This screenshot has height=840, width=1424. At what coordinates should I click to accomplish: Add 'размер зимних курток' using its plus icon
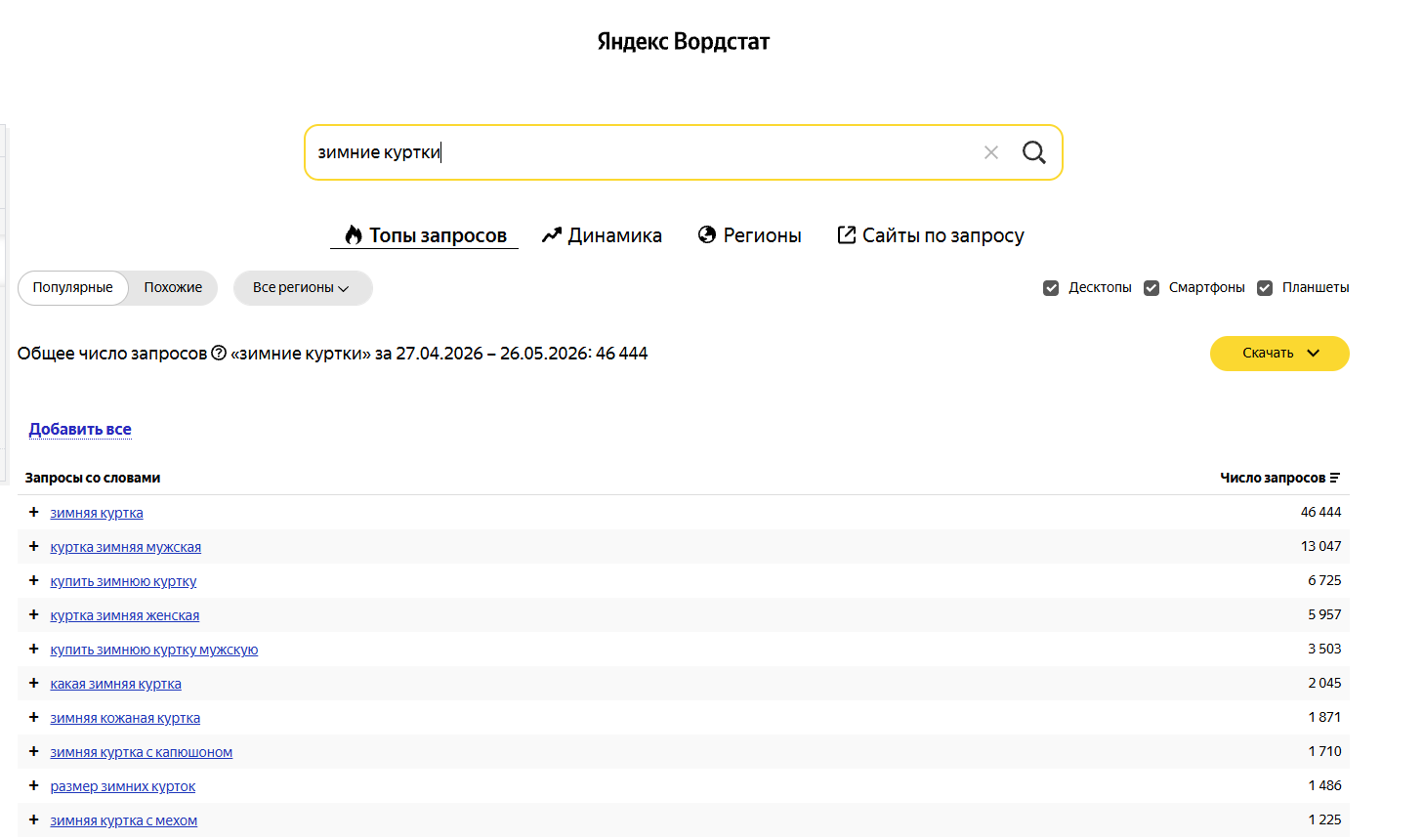click(33, 785)
